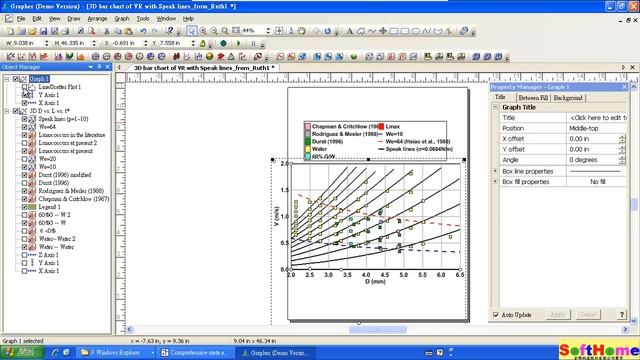This screenshot has width=640, height=360.
Task: Click the Property Manager vertical scrollbar thumb
Action: [634, 204]
